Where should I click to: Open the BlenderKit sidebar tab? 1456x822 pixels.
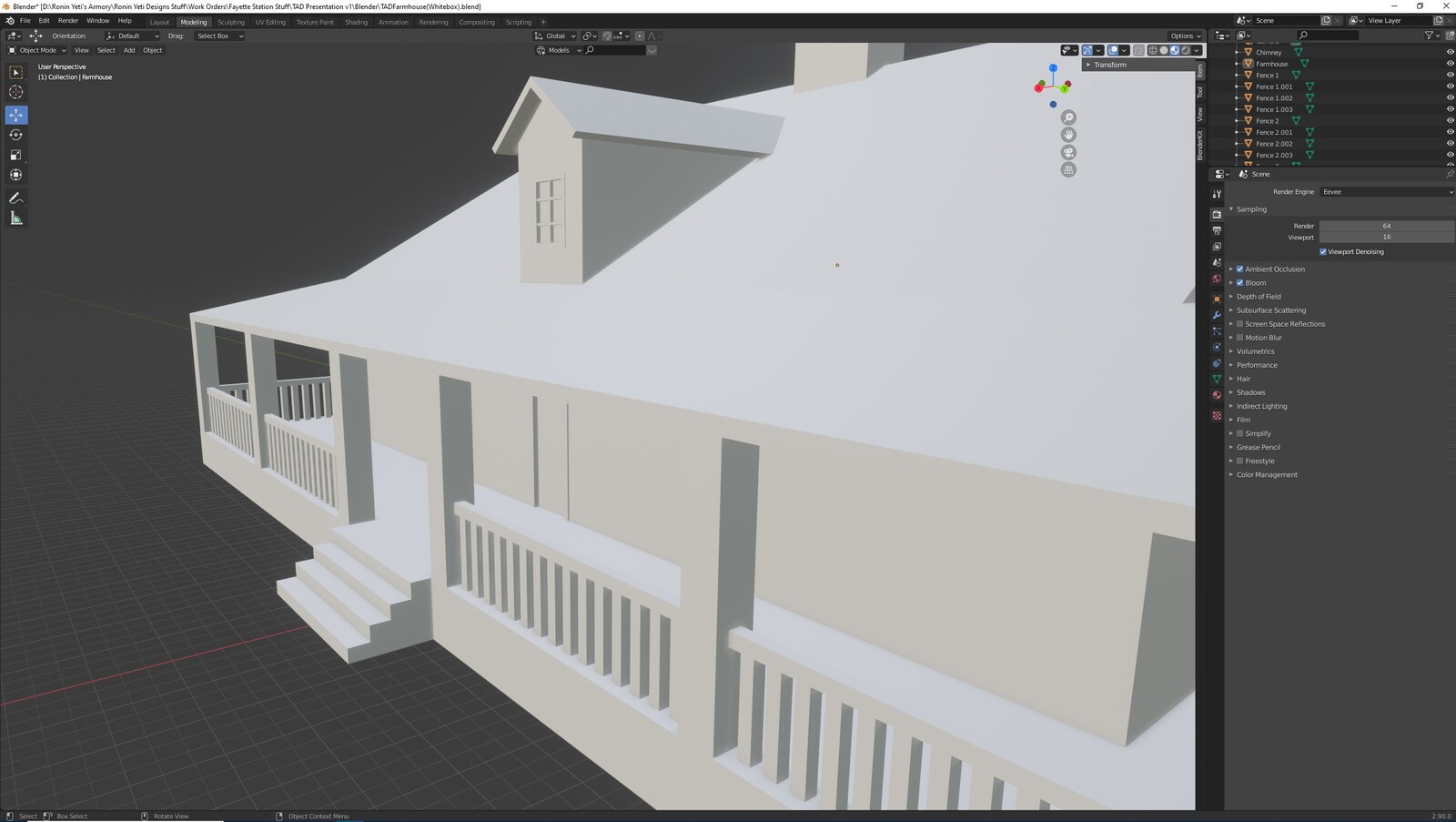[x=1200, y=144]
